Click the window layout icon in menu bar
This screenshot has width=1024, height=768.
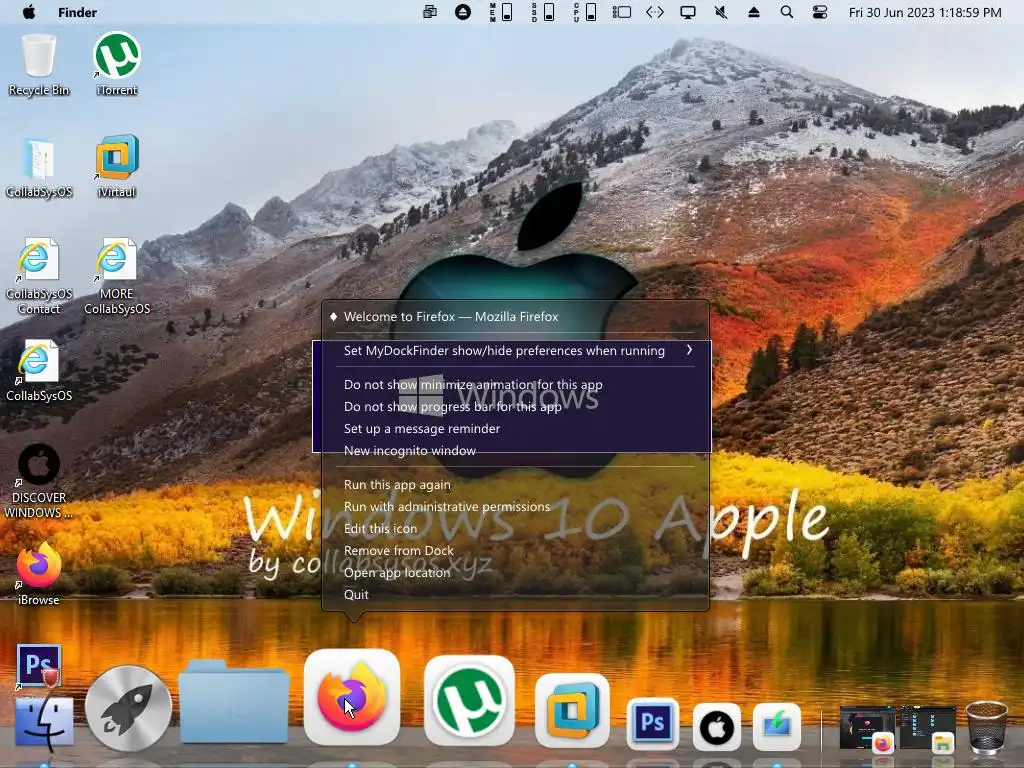point(621,12)
